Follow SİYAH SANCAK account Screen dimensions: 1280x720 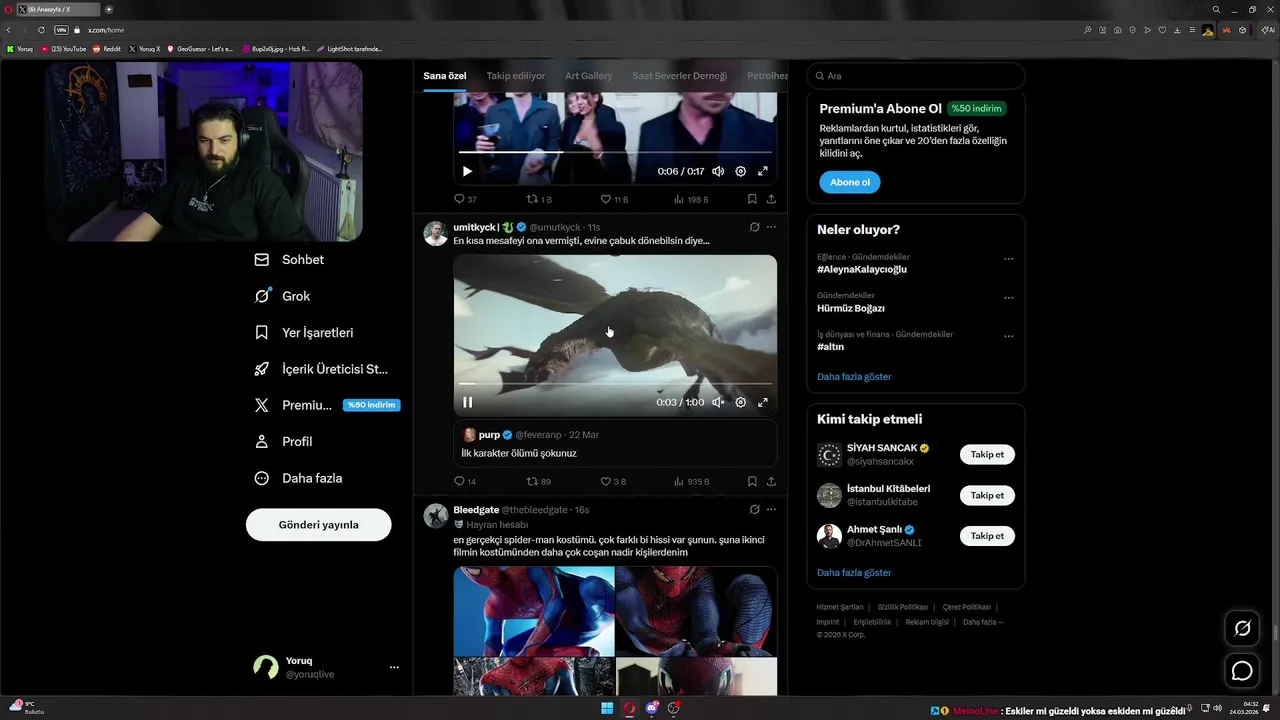pyautogui.click(x=987, y=454)
